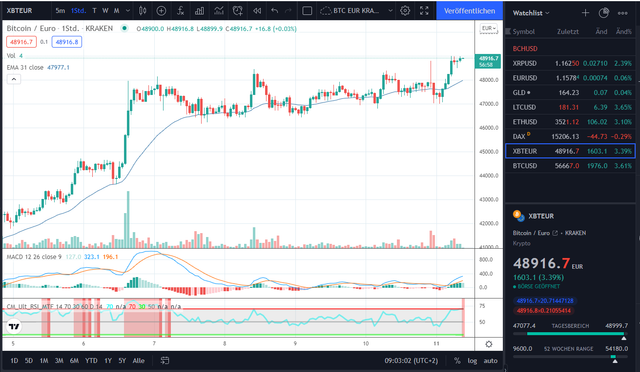Screen dimensions: 640x372
Task: Undo the last chart action
Action: click(275, 11)
